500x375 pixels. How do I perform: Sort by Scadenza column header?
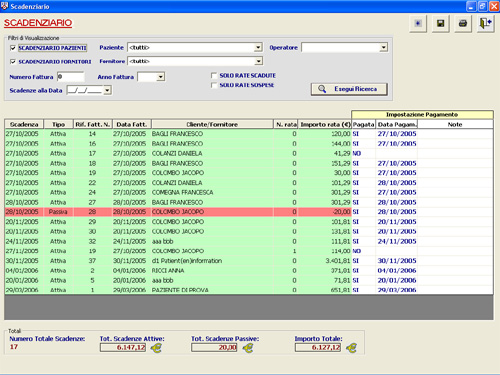(x=24, y=124)
